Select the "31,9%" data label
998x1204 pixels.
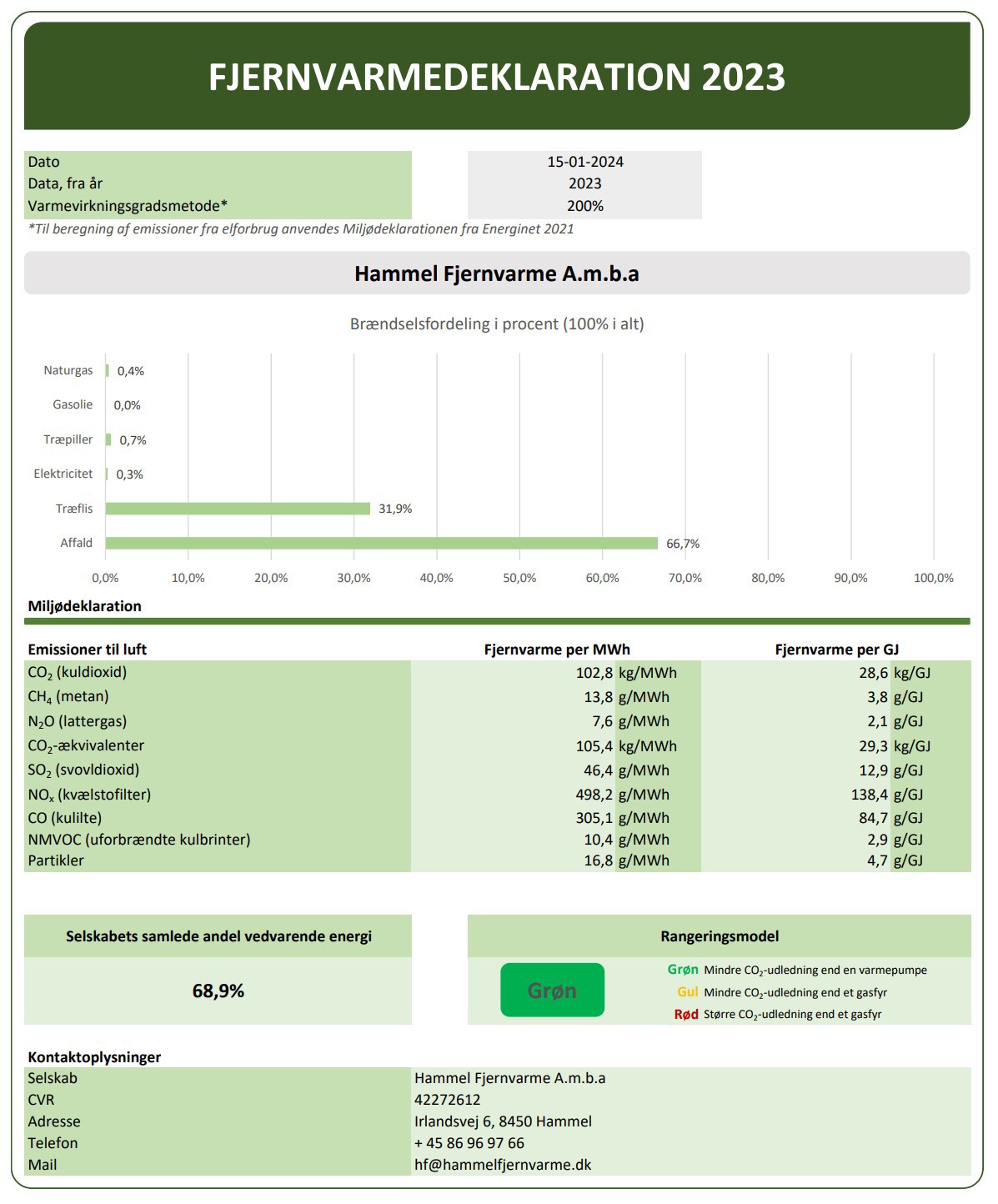point(395,509)
